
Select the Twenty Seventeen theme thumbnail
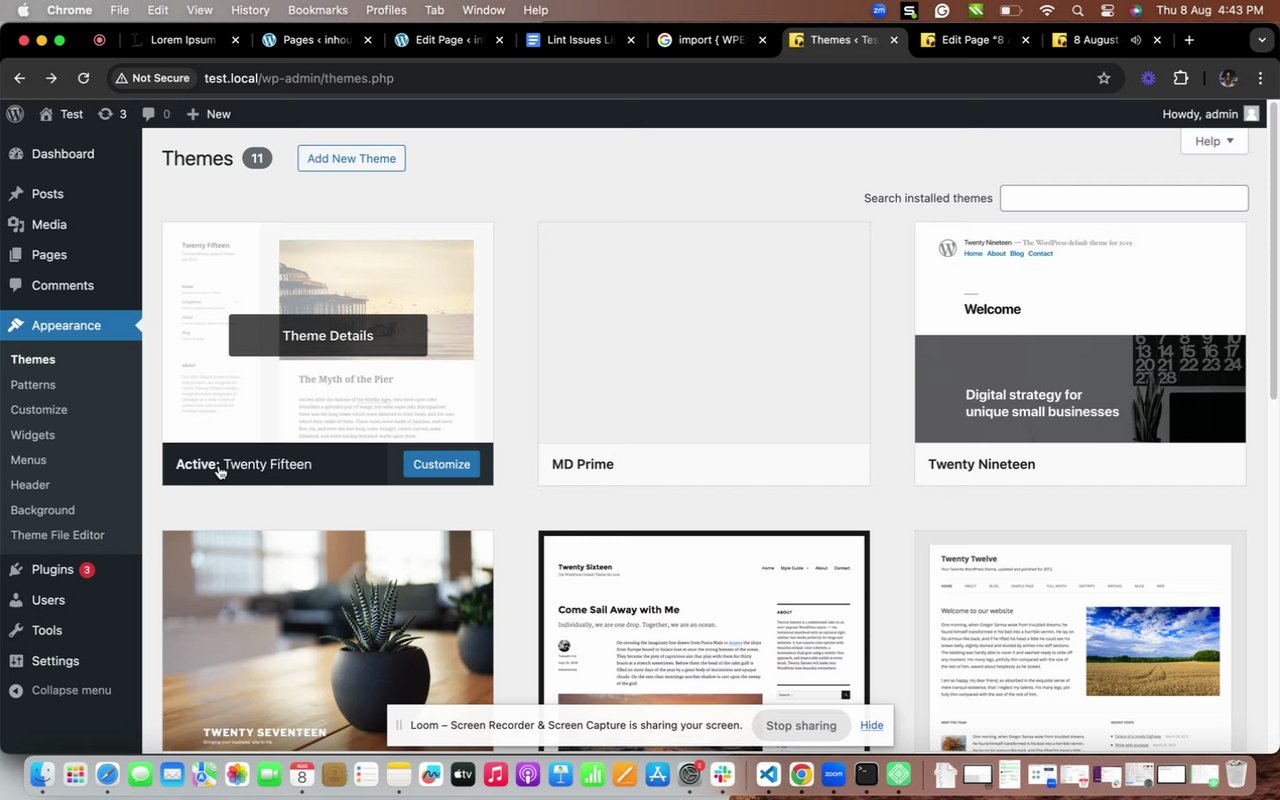[x=328, y=641]
